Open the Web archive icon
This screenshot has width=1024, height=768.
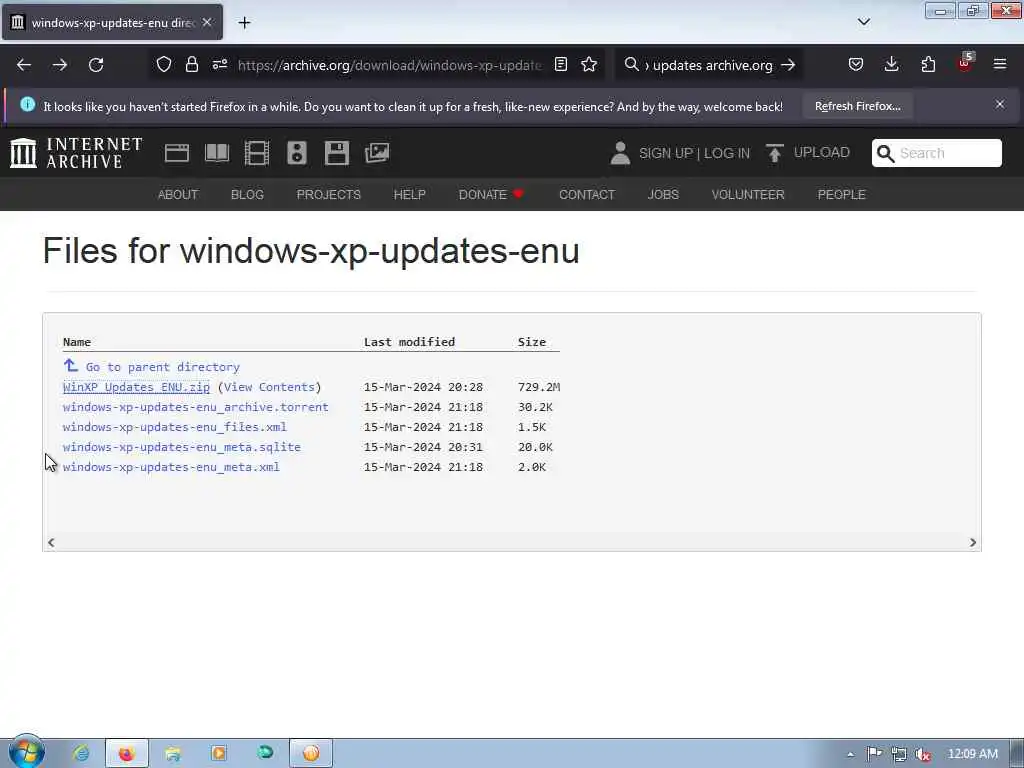click(176, 153)
